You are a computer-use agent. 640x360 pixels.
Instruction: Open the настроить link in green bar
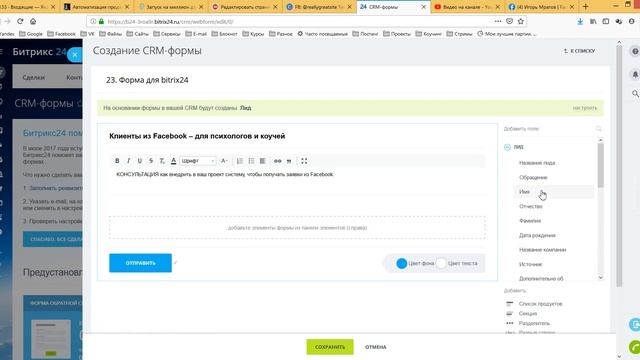click(584, 108)
